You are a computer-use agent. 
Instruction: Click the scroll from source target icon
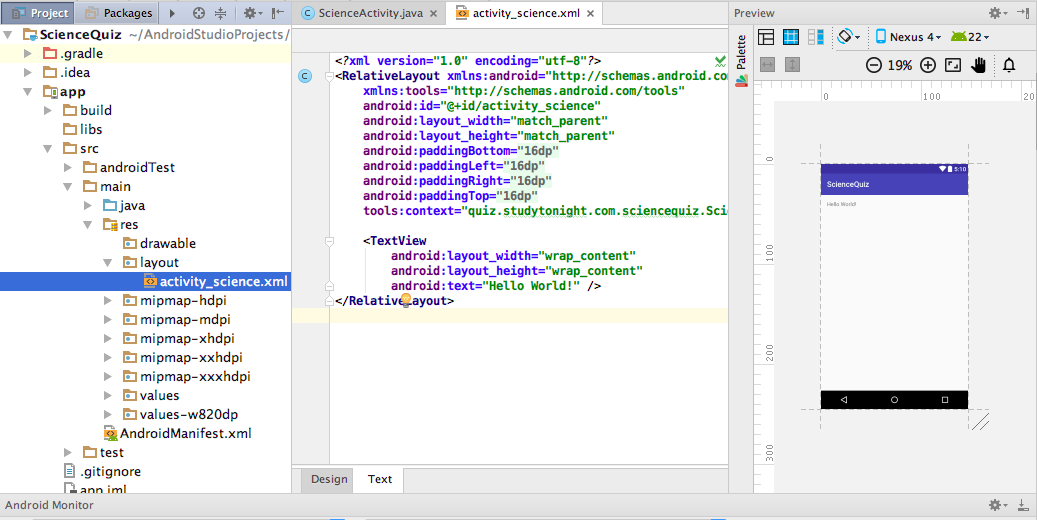click(198, 13)
